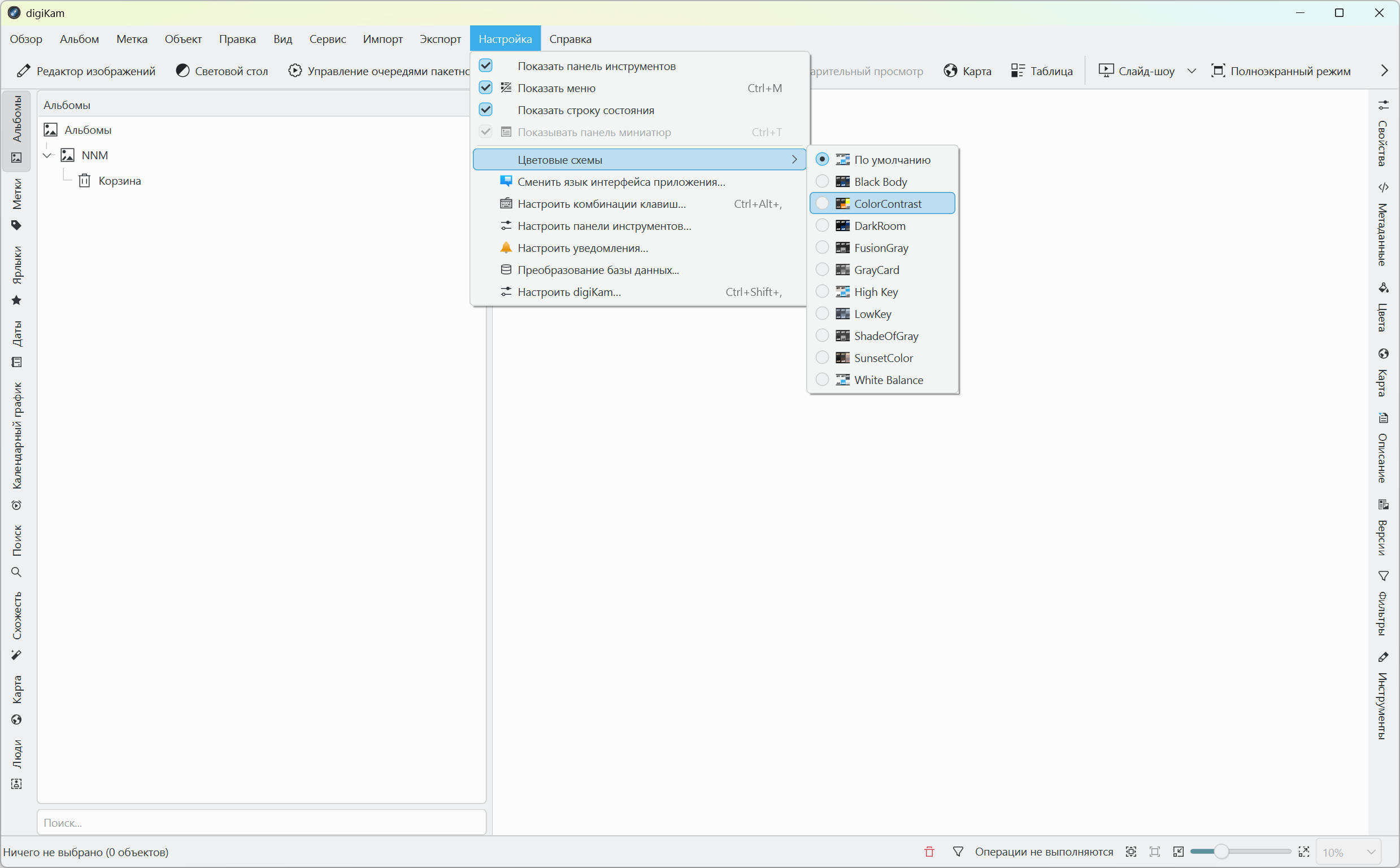1400x868 pixels.
Task: Switch to Table (Таблица) view icon
Action: point(1018,71)
